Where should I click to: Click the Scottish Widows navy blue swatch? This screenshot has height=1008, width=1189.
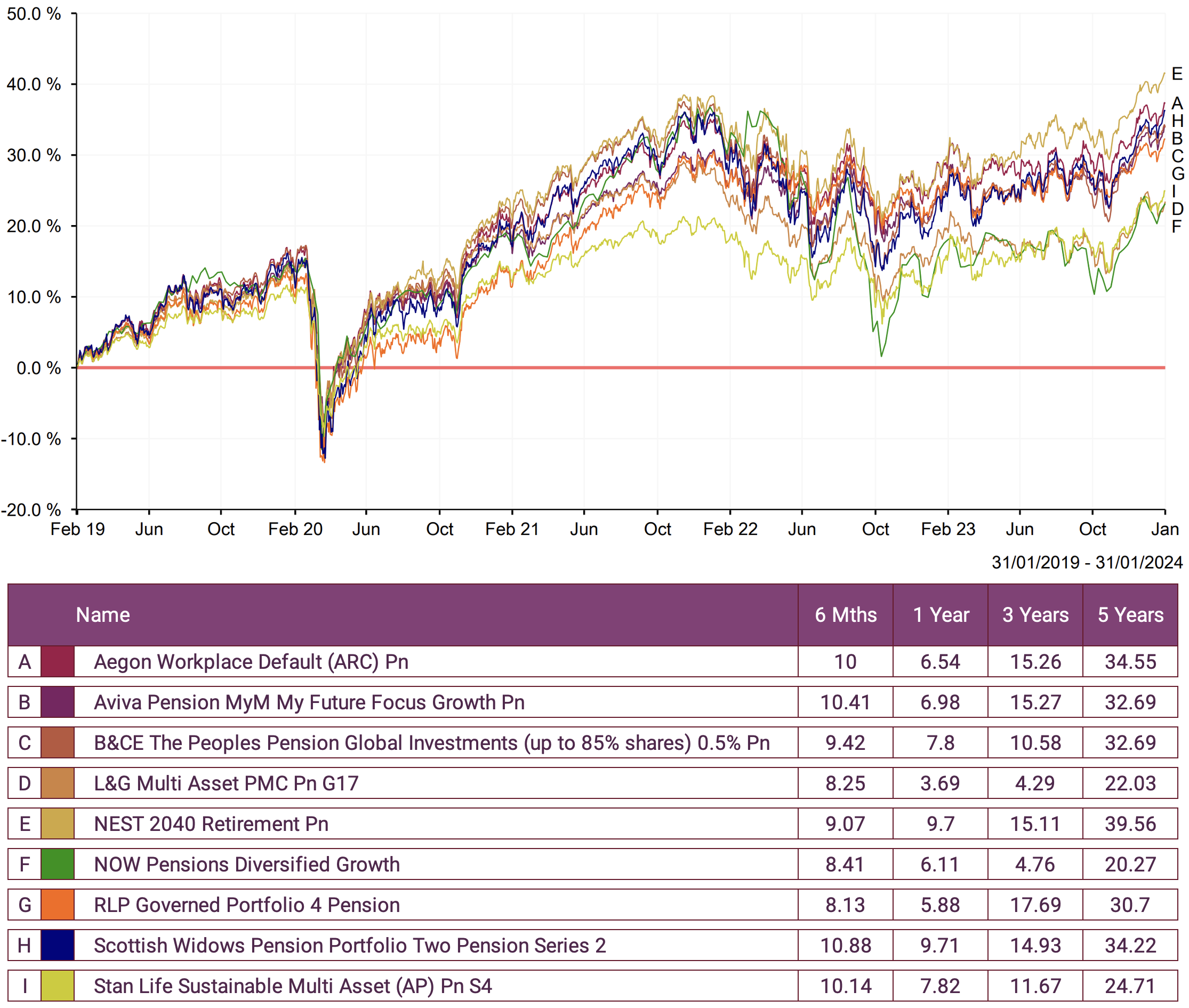58,945
